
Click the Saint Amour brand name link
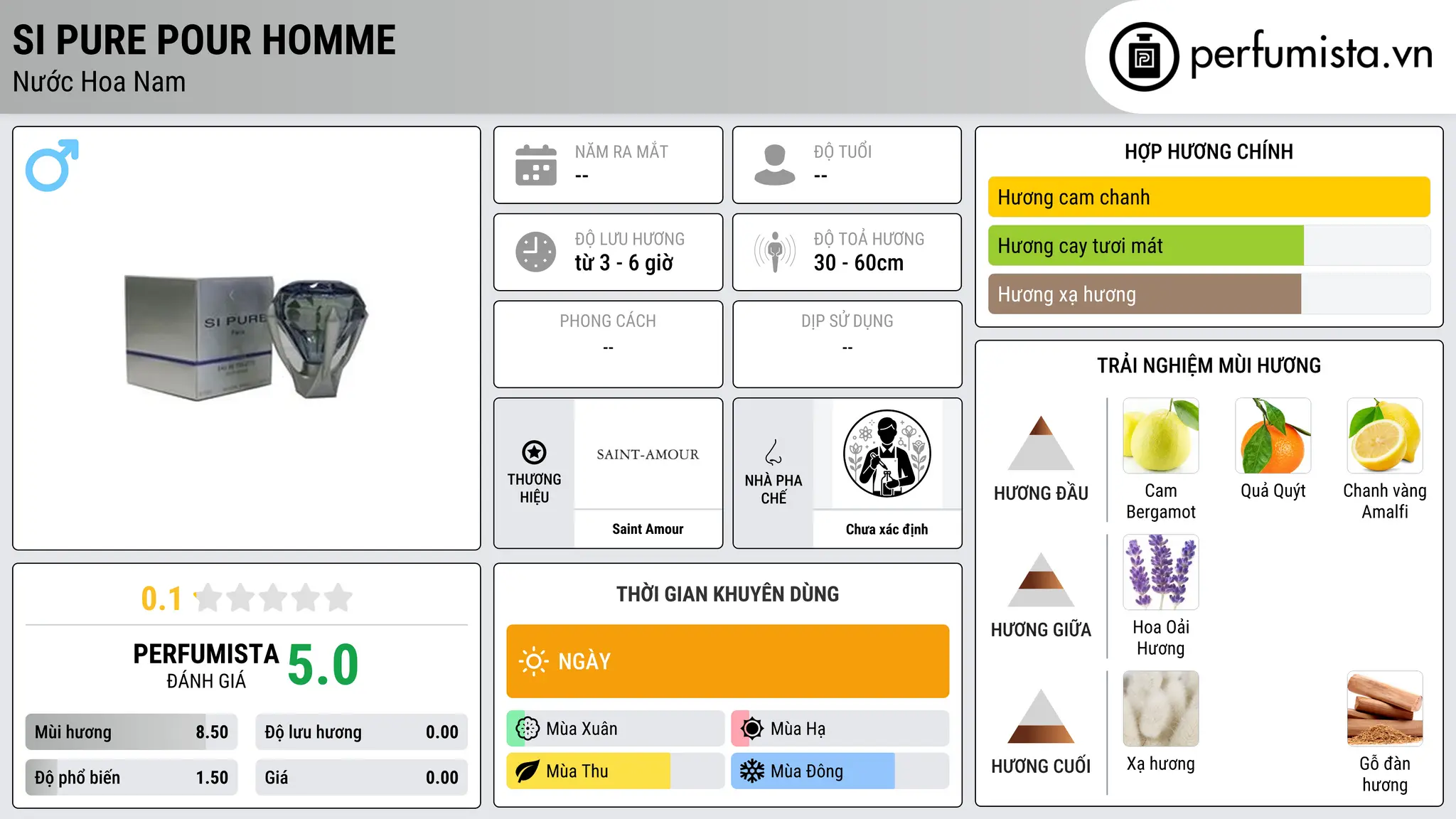(648, 529)
